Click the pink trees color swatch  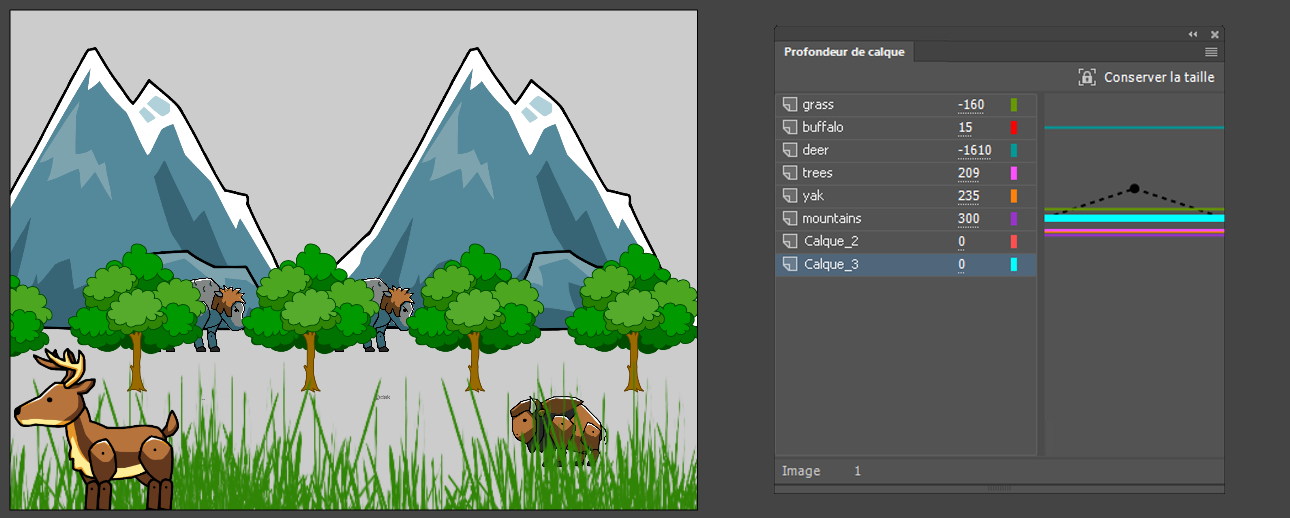coord(1014,173)
